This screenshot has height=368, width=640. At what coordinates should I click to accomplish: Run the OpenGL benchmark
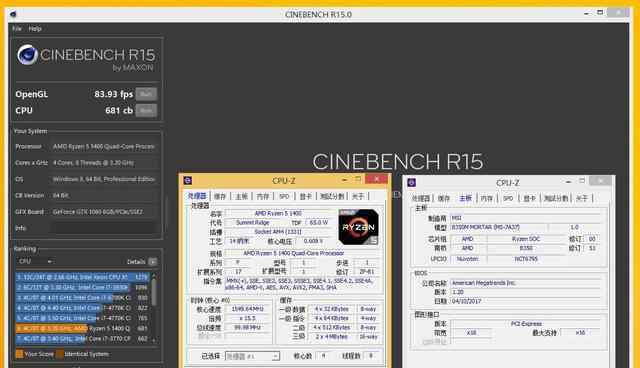146,94
